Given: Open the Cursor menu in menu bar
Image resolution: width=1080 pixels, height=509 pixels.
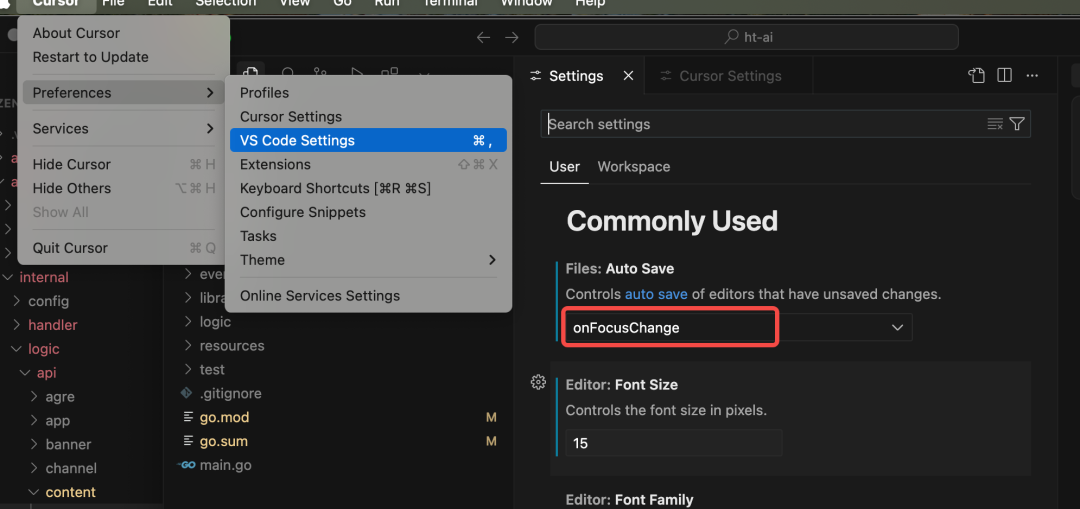Looking at the screenshot, I should [56, 3].
